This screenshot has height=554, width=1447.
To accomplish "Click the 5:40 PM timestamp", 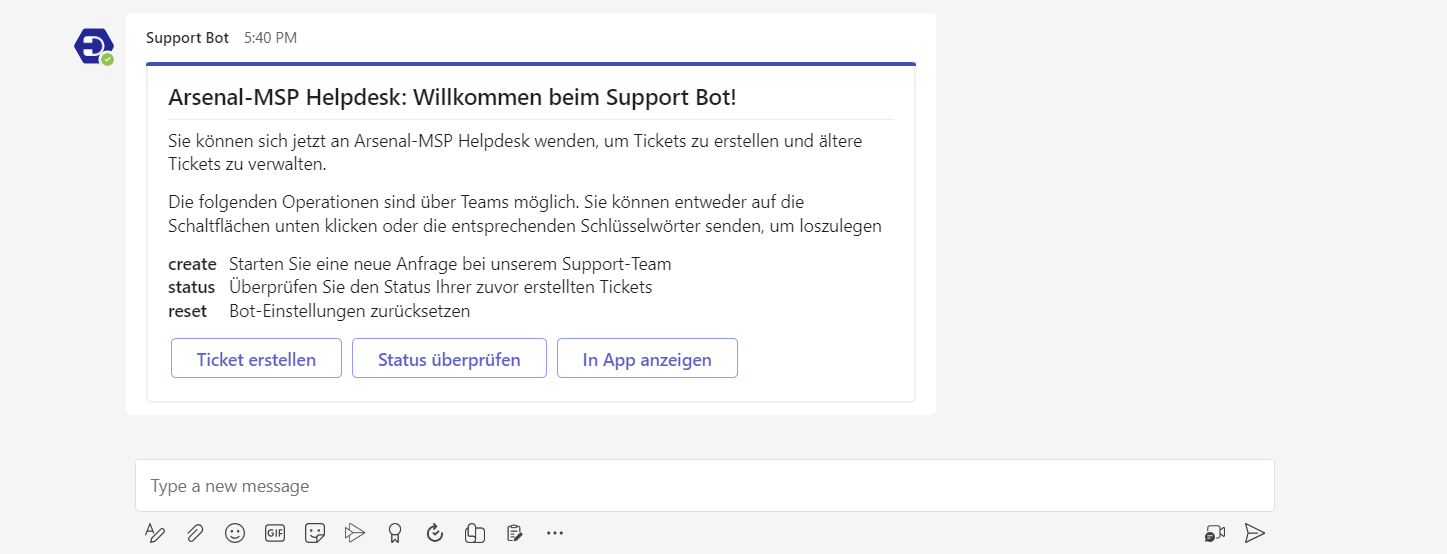I will click(x=270, y=38).
